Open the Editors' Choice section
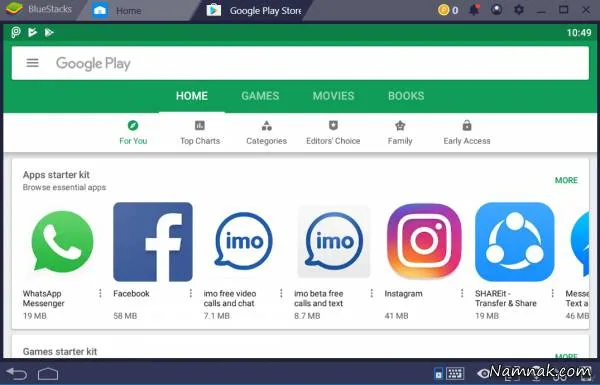 333,132
